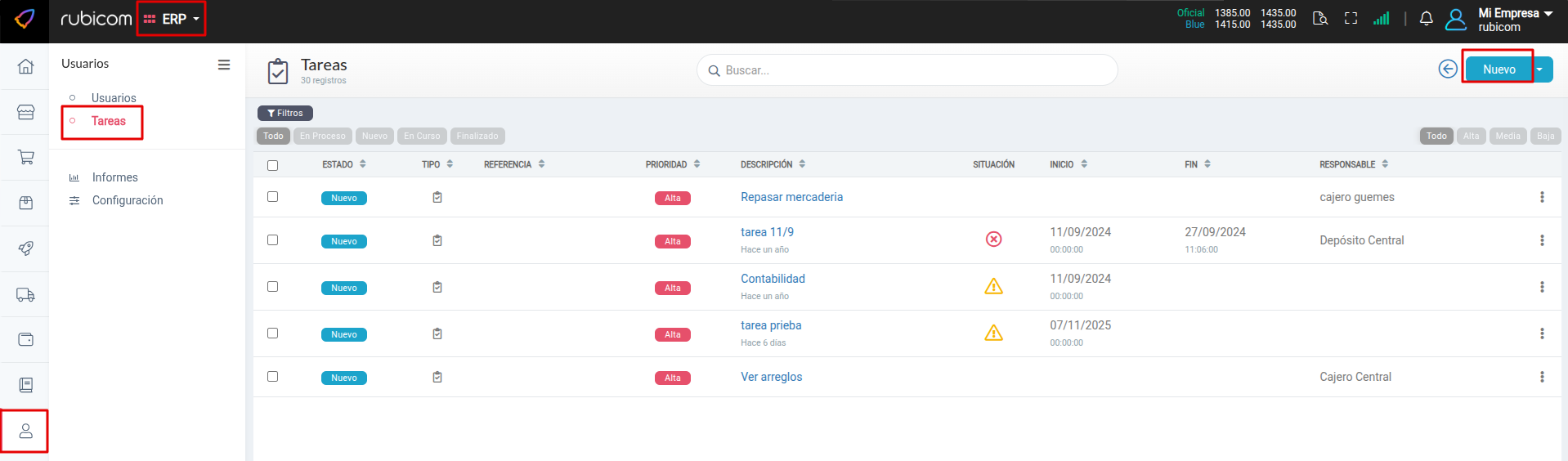Open the wallet icon in sidebar
The height and width of the screenshot is (461, 1568).
[25, 339]
